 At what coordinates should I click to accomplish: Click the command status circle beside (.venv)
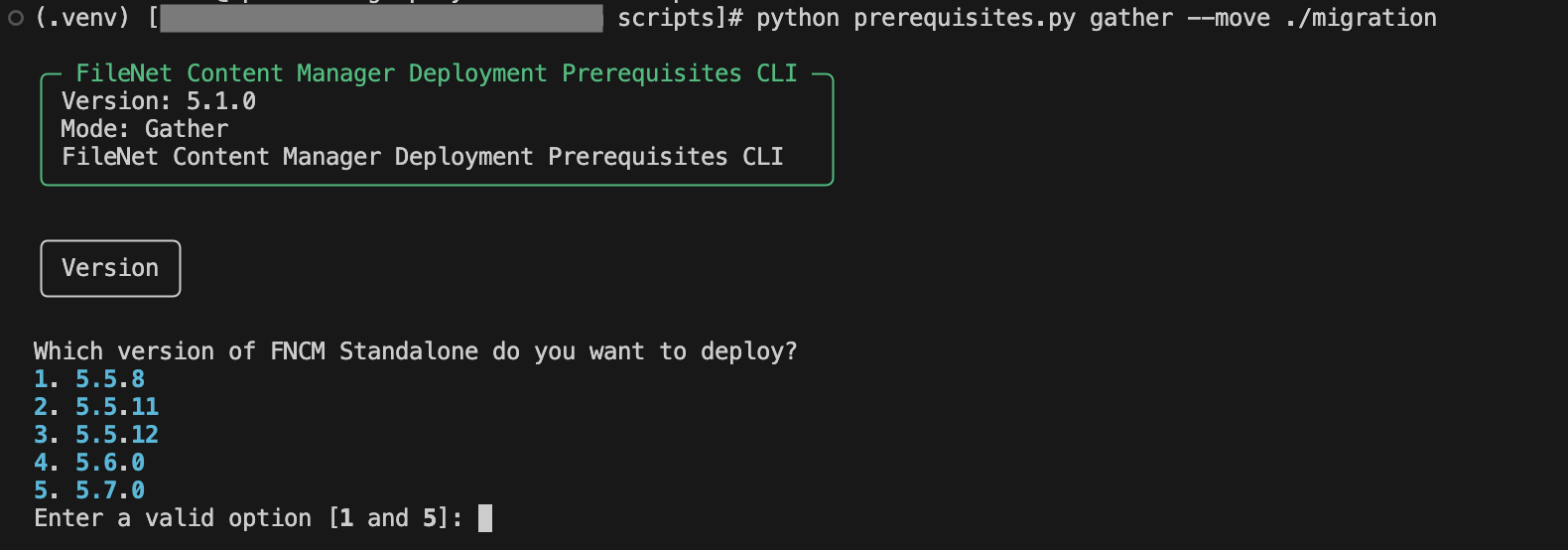pyautogui.click(x=16, y=18)
